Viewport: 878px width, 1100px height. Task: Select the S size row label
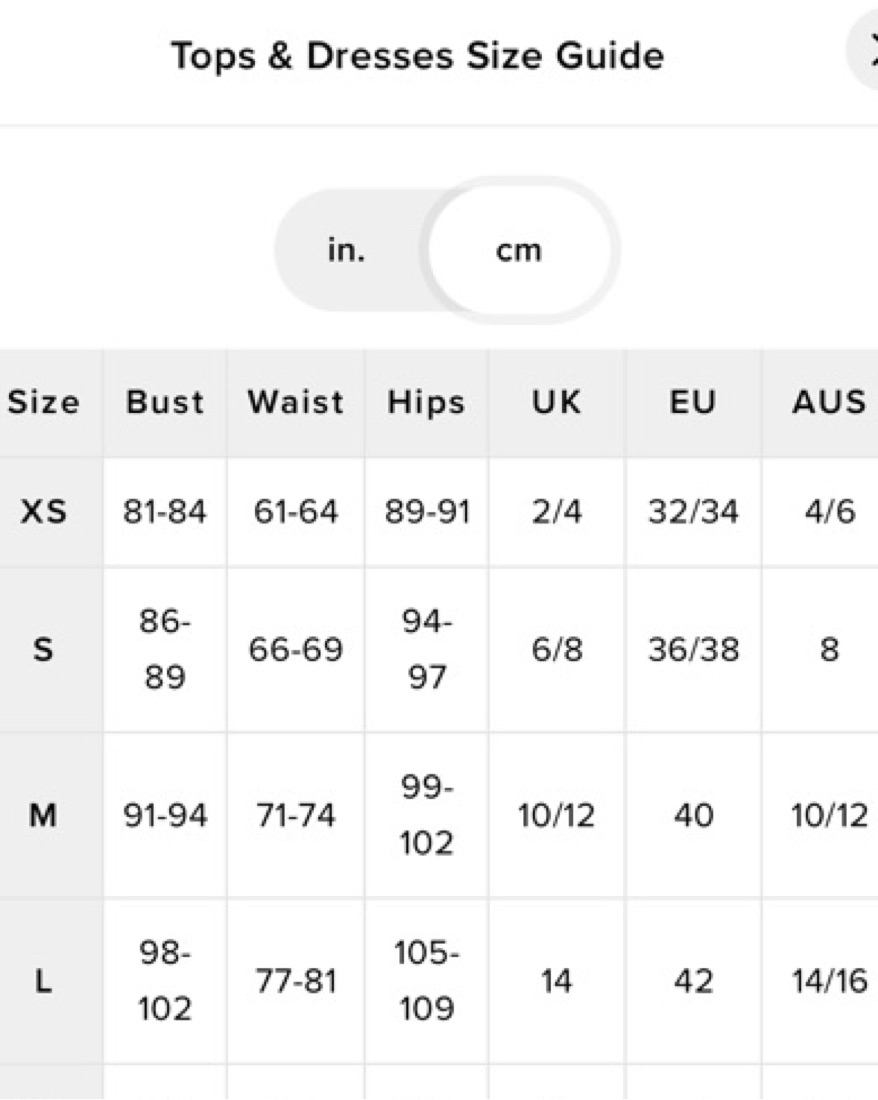(x=44, y=650)
